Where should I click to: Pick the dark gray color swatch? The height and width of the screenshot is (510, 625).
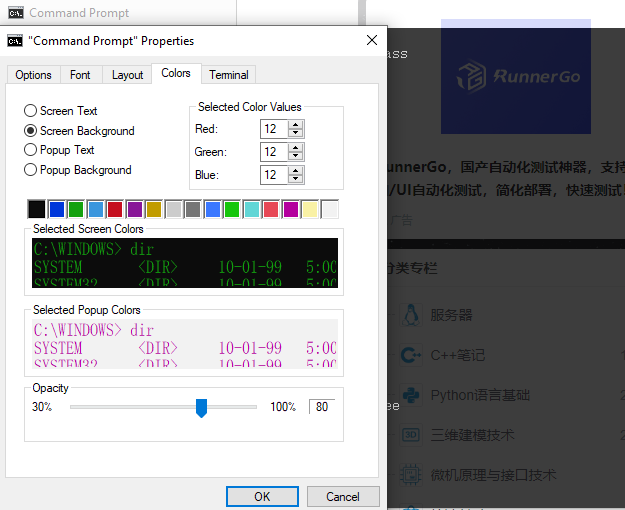(x=193, y=209)
